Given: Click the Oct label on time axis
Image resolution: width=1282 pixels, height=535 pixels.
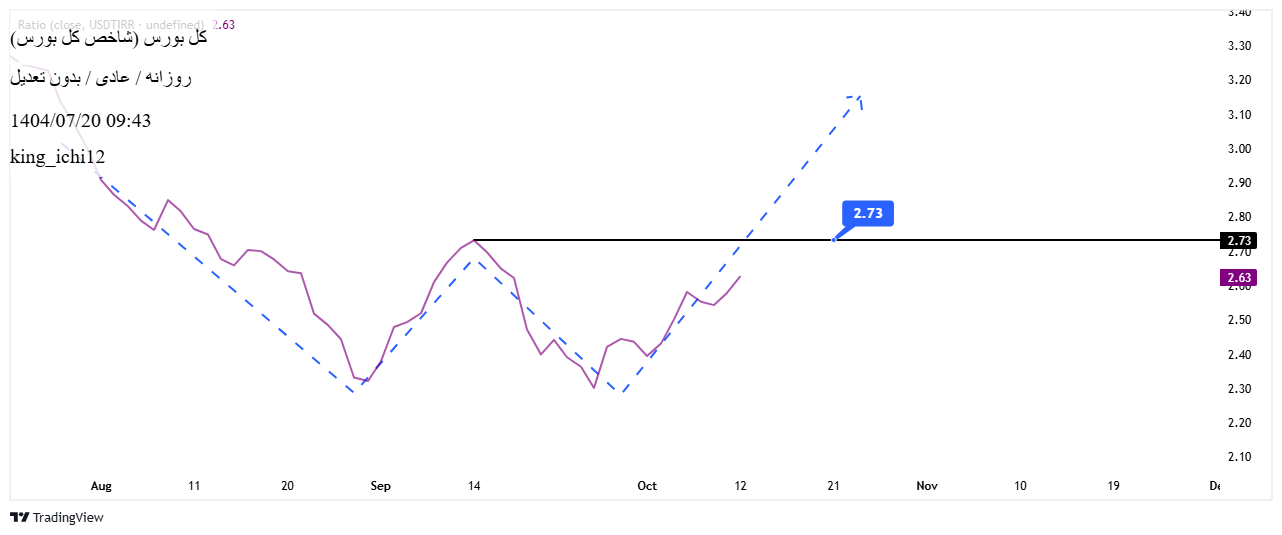Looking at the screenshot, I should [647, 486].
